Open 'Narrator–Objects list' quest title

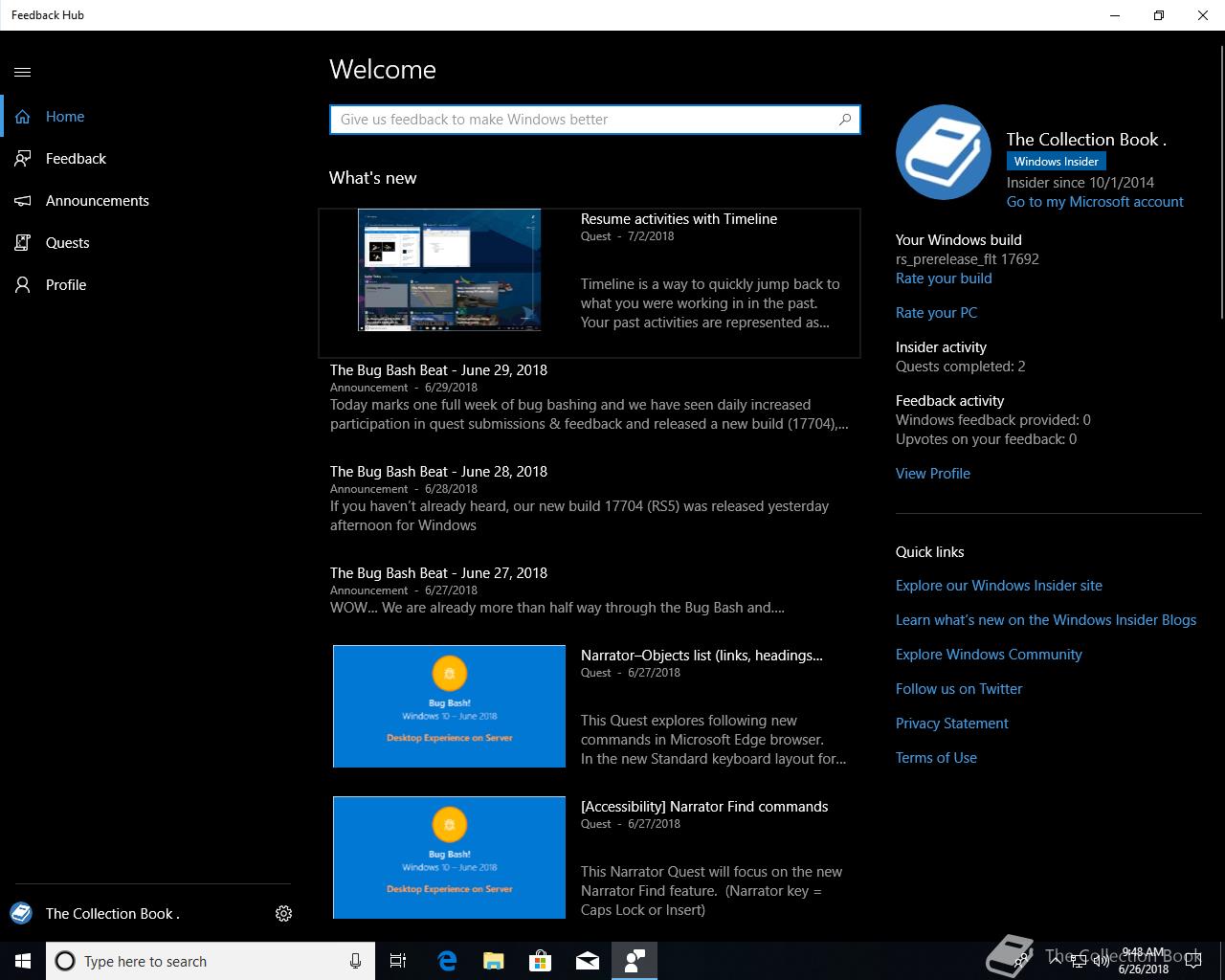(702, 656)
